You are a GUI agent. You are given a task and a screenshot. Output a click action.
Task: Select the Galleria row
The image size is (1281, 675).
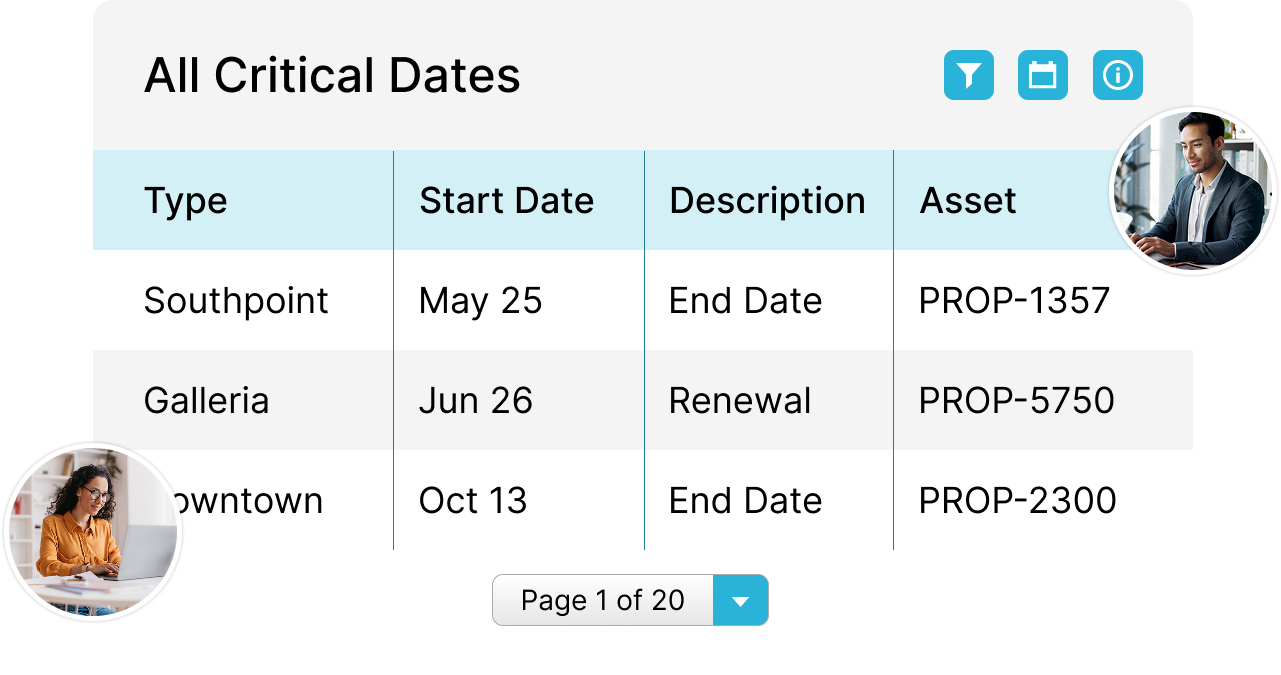pyautogui.click(x=206, y=401)
